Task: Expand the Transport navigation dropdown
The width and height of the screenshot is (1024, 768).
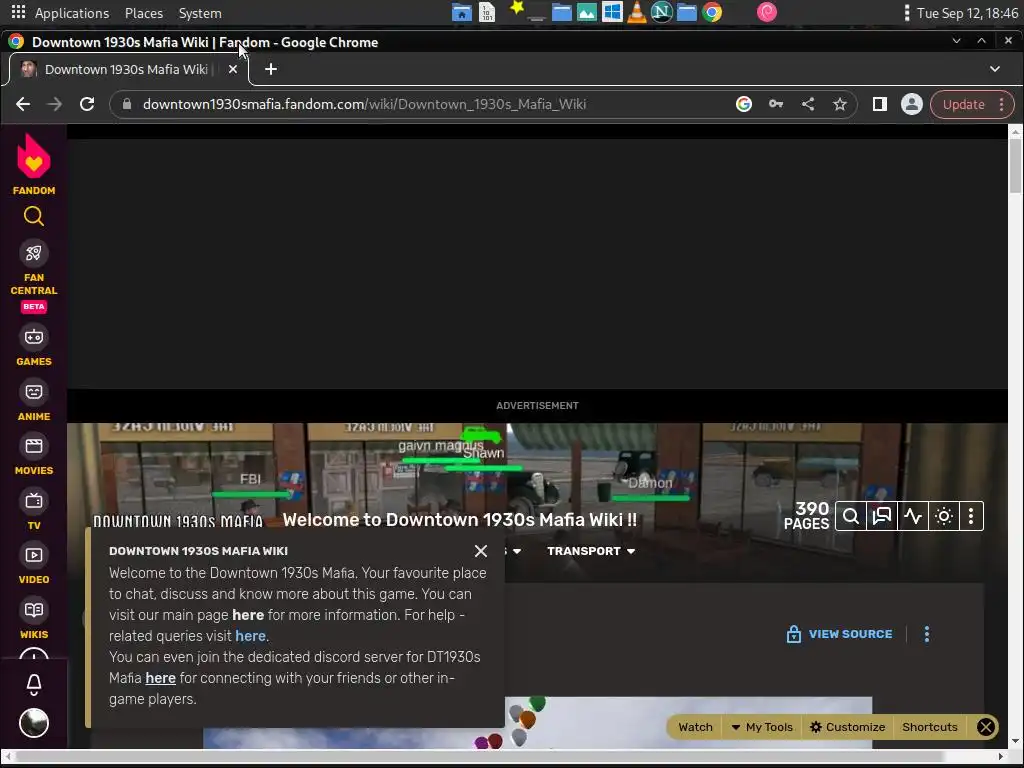Action: pos(591,551)
